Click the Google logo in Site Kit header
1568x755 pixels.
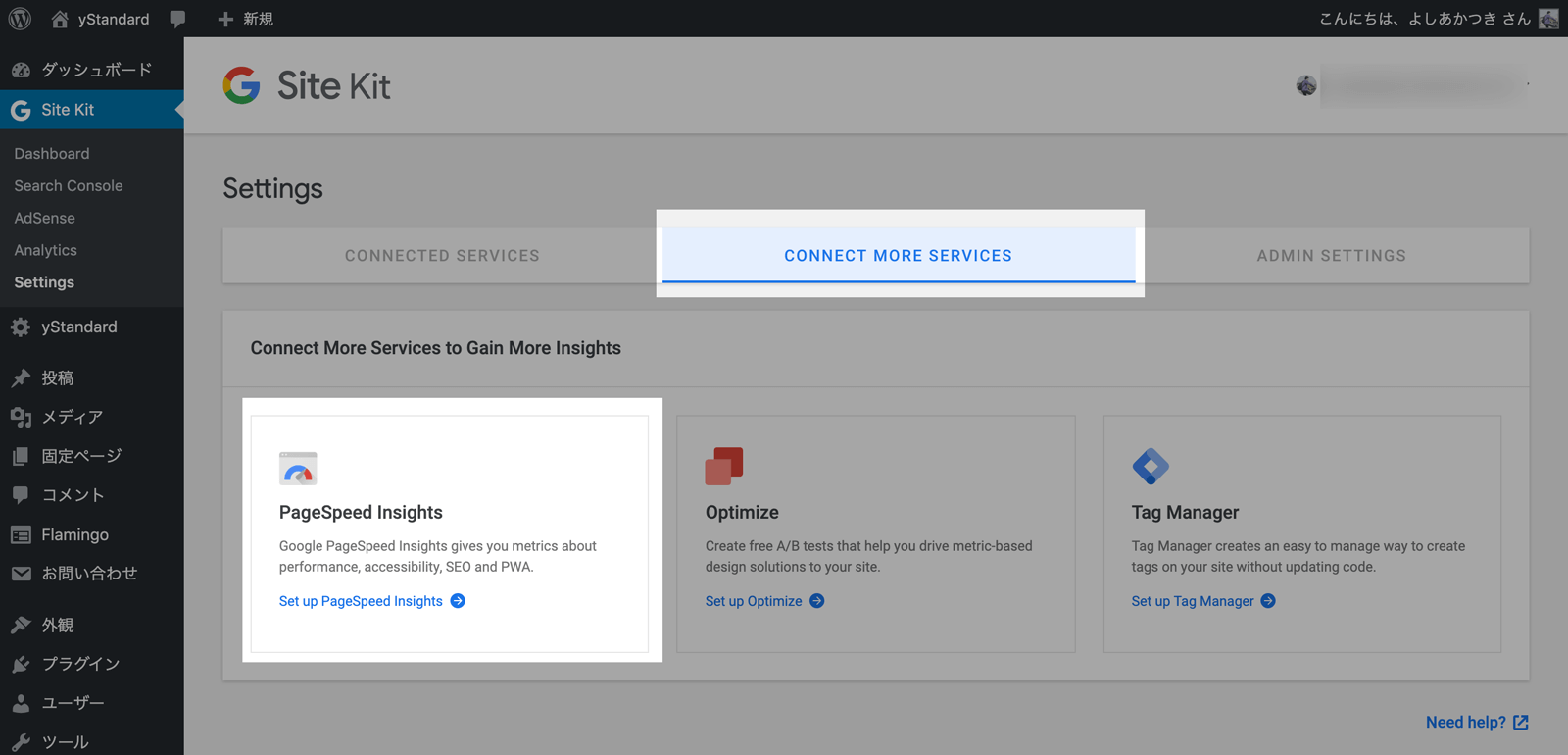coord(241,85)
